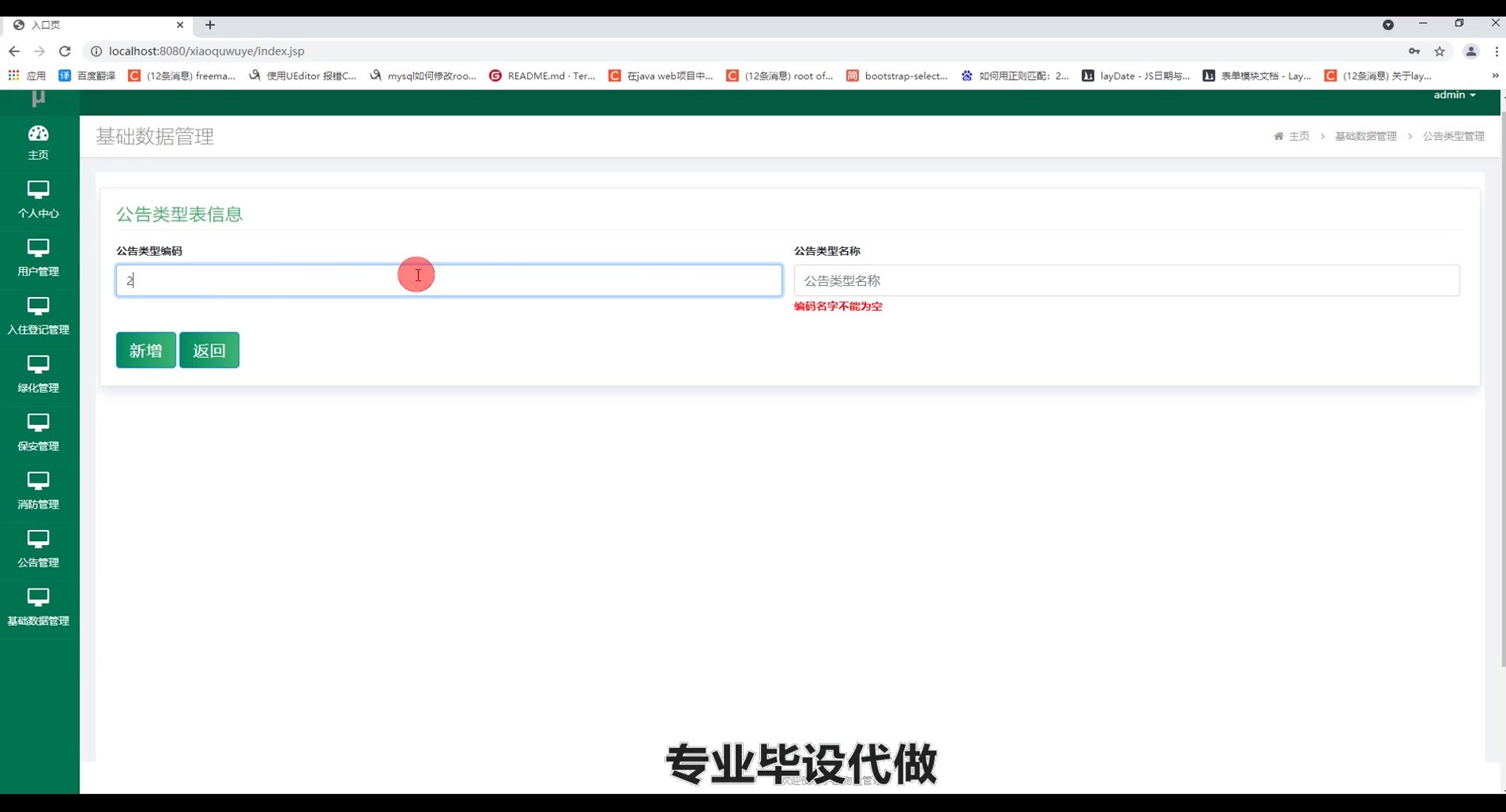Open 公告管理 in the sidebar
1506x812 pixels.
(x=38, y=549)
